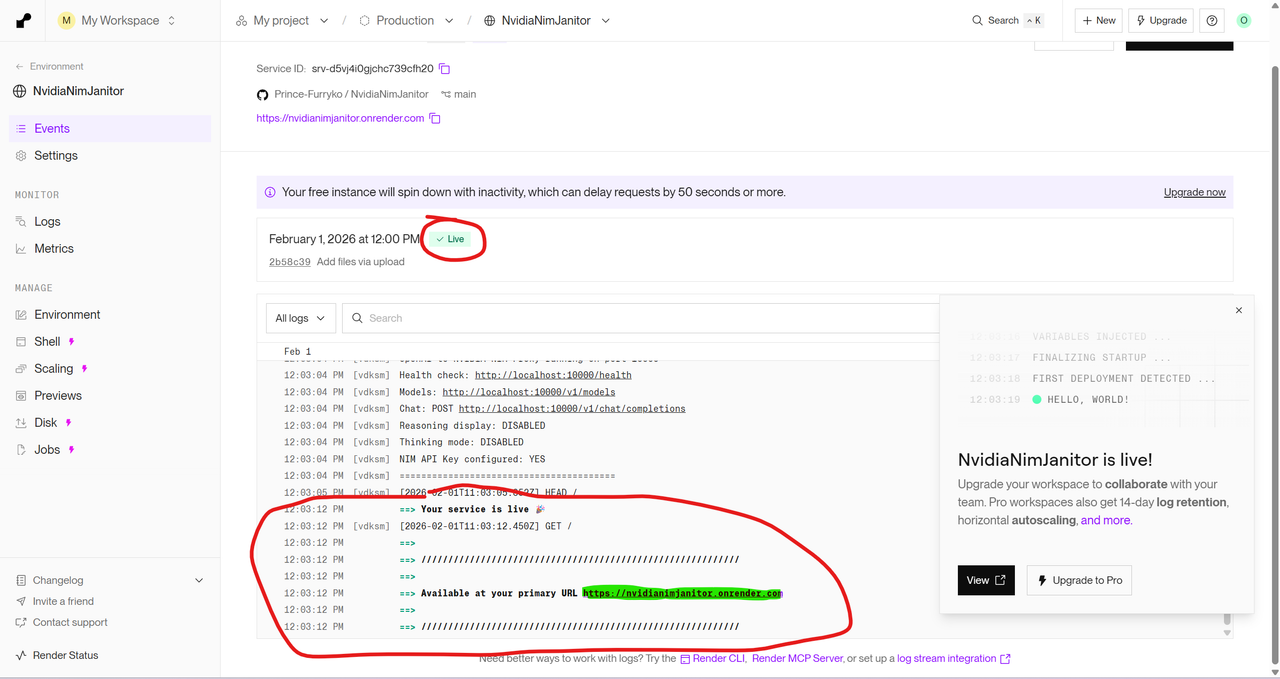Viewport: 1280px width, 679px height.
Task: Copy the Service ID
Action: [x=445, y=69]
